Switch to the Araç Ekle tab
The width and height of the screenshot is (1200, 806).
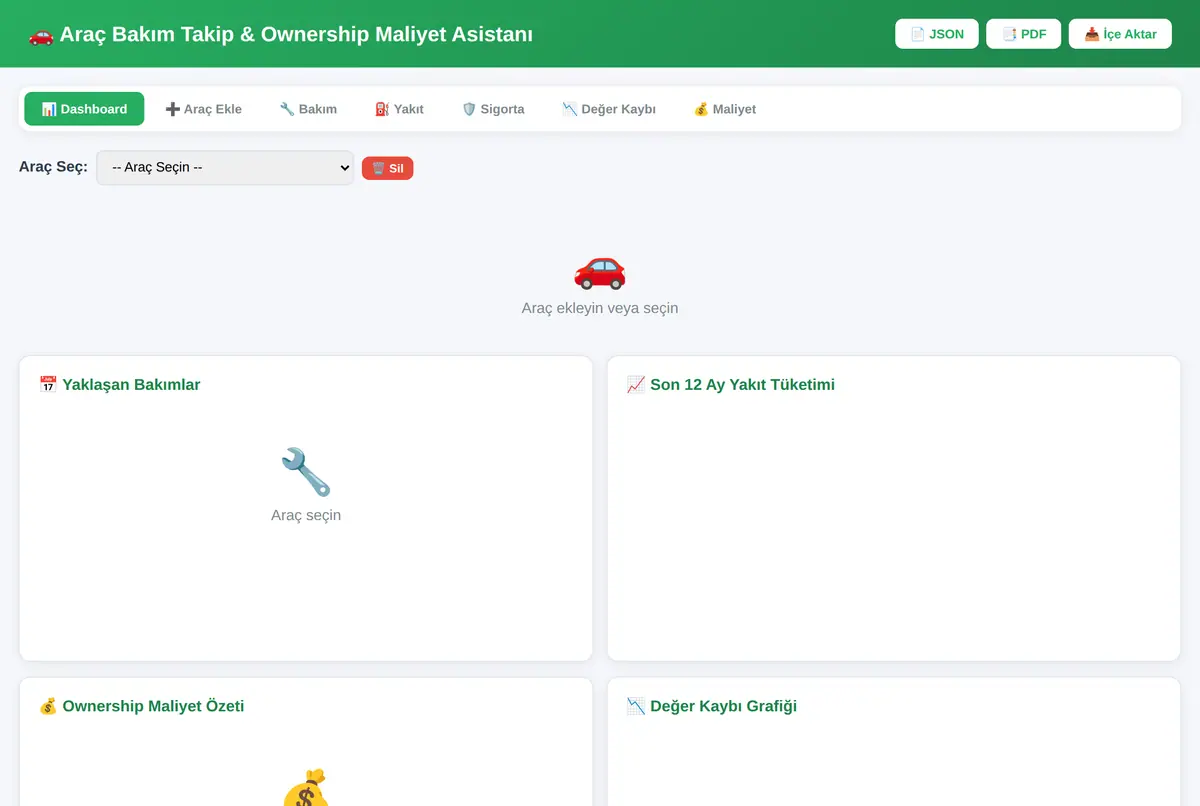tap(203, 109)
